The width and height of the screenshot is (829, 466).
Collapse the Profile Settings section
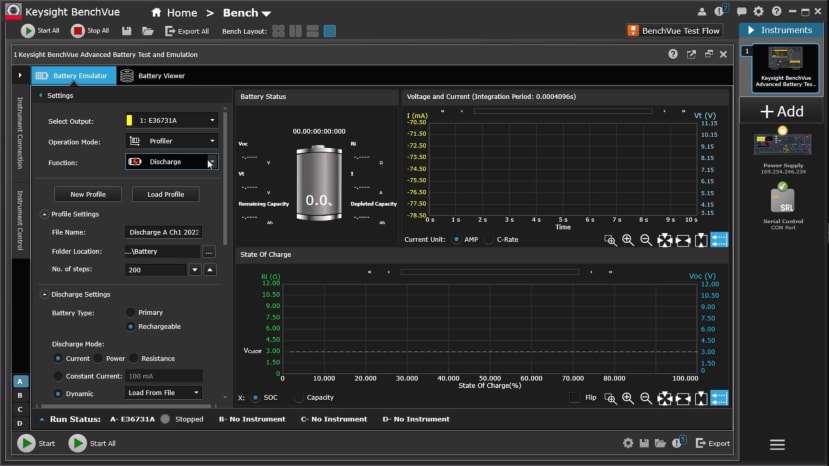pos(44,214)
